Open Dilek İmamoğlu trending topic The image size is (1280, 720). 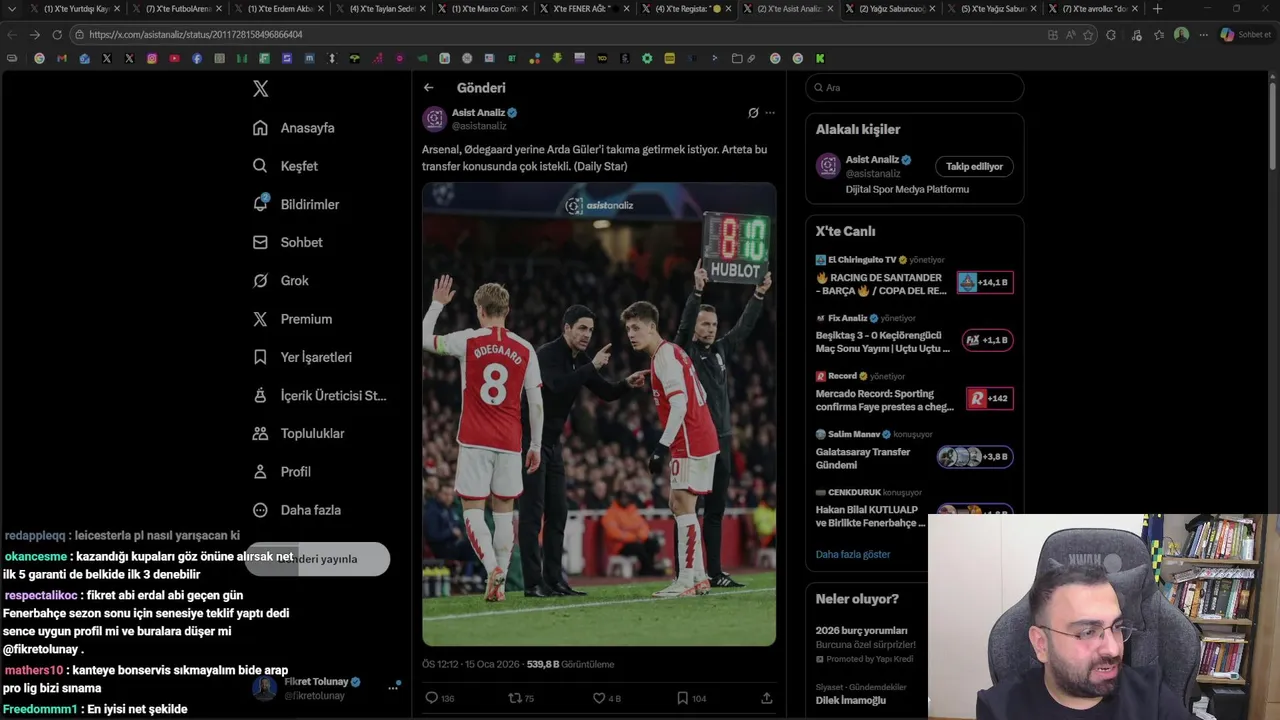click(x=851, y=700)
